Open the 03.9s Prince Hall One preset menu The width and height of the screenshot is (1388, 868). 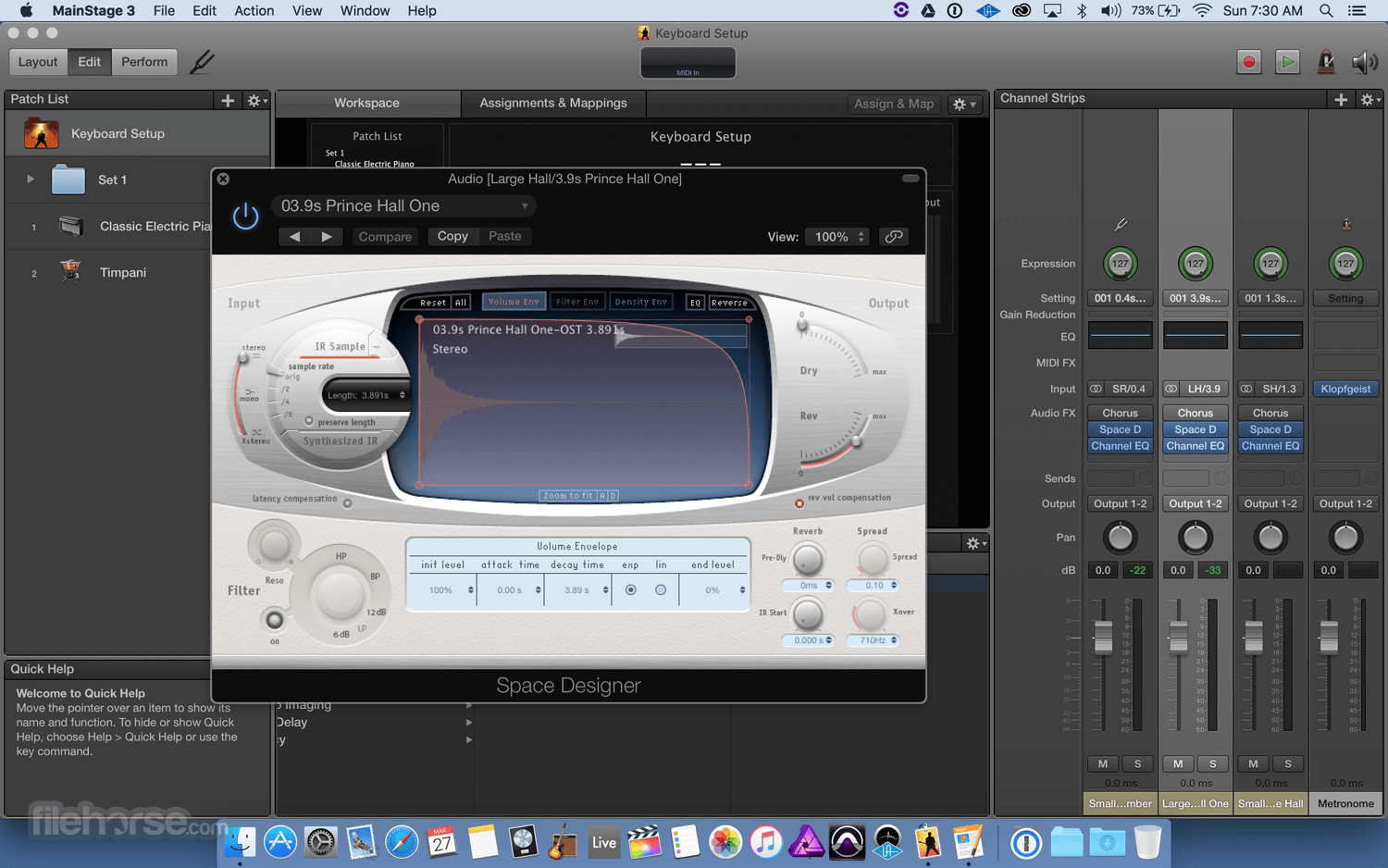click(x=405, y=206)
